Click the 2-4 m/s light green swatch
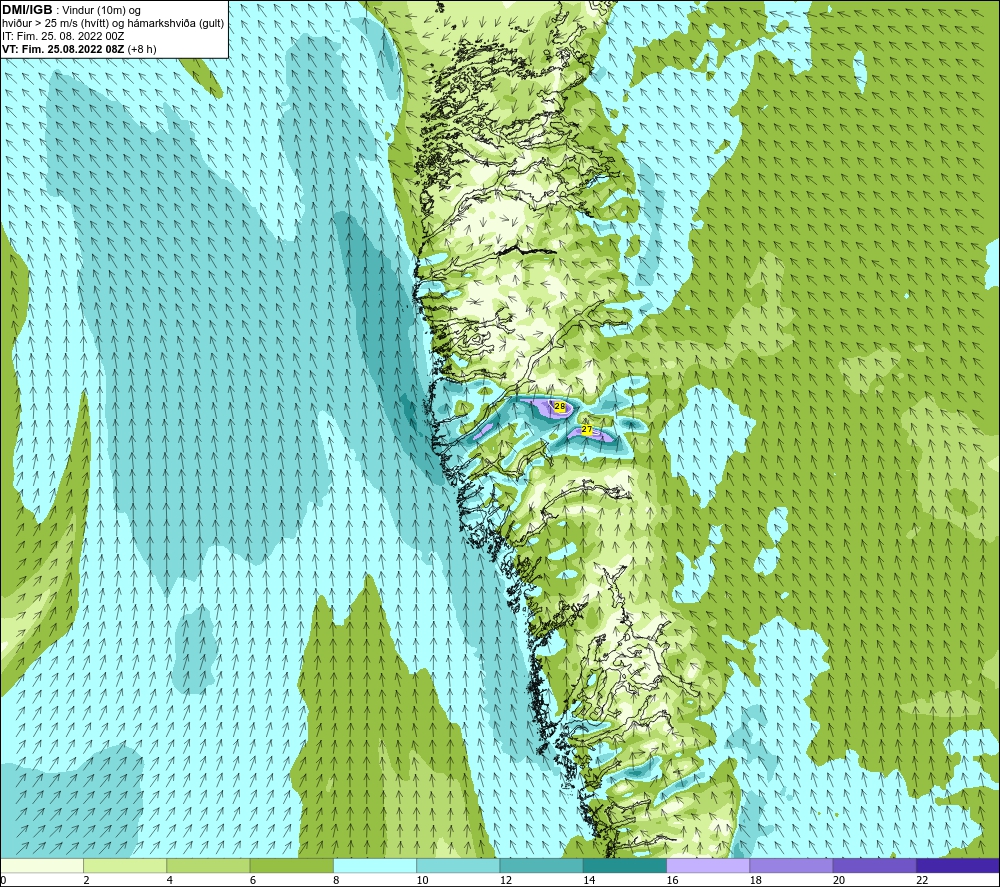The height and width of the screenshot is (887, 1000). pos(125,865)
